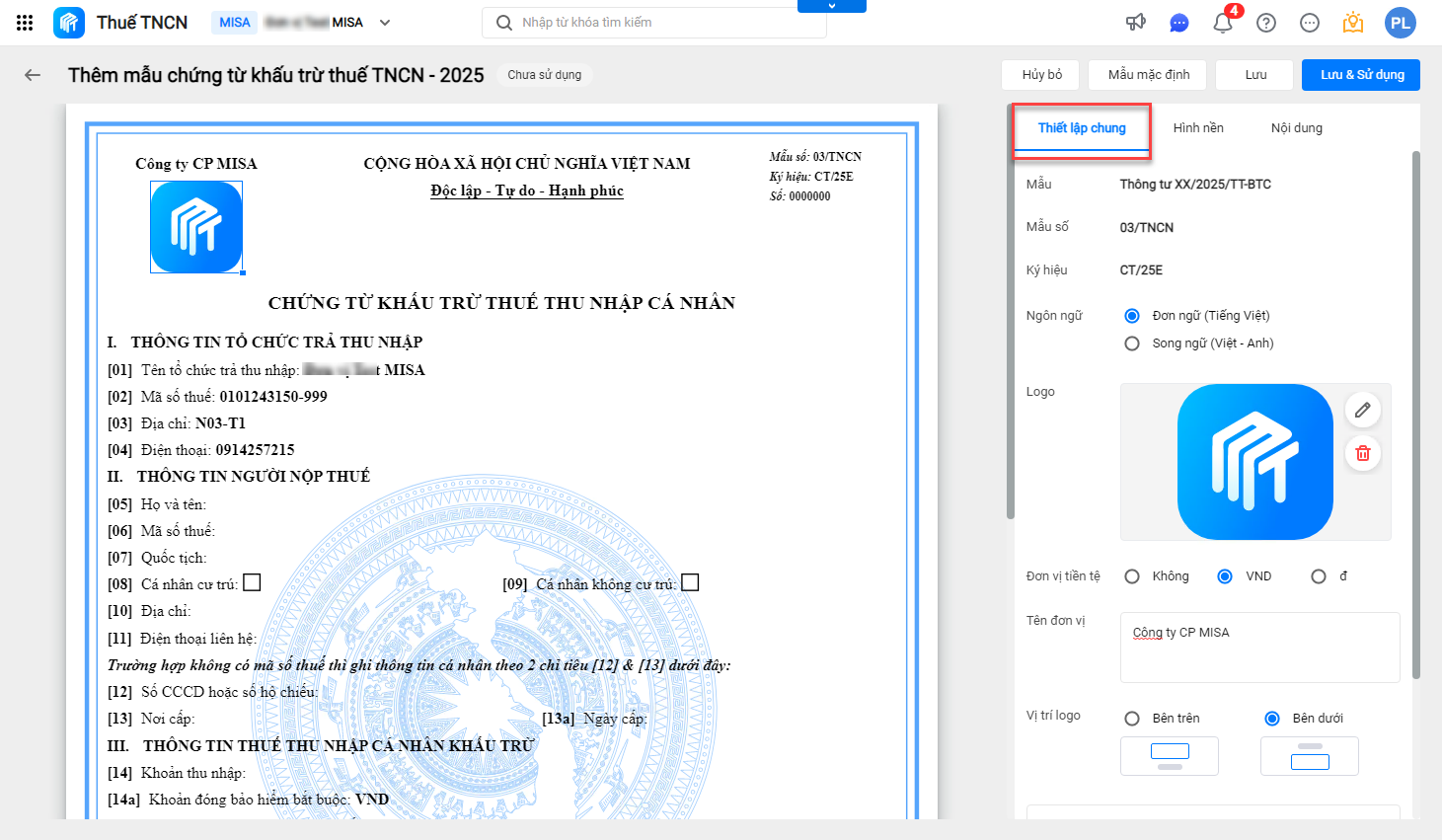Viewport: 1442px width, 840px height.
Task: Tick the Cá nhân không cư trú checkbox
Action: 690,583
